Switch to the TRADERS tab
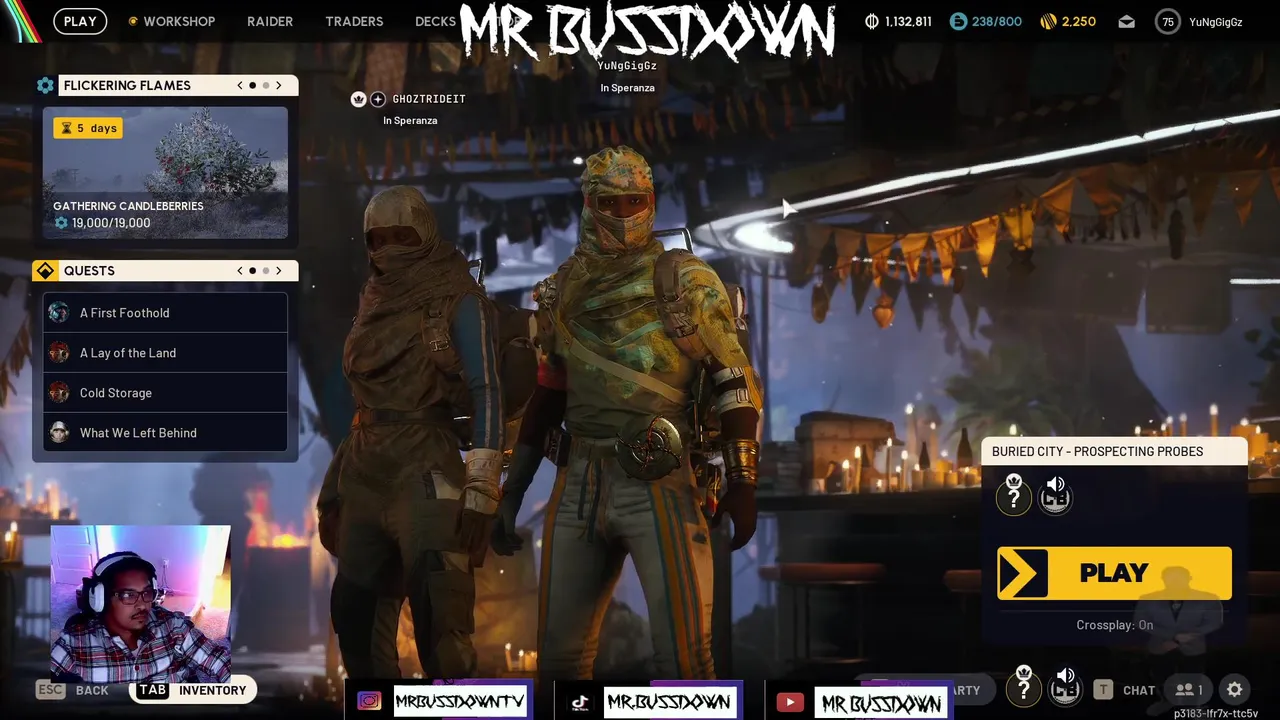The width and height of the screenshot is (1280, 720). tap(354, 21)
